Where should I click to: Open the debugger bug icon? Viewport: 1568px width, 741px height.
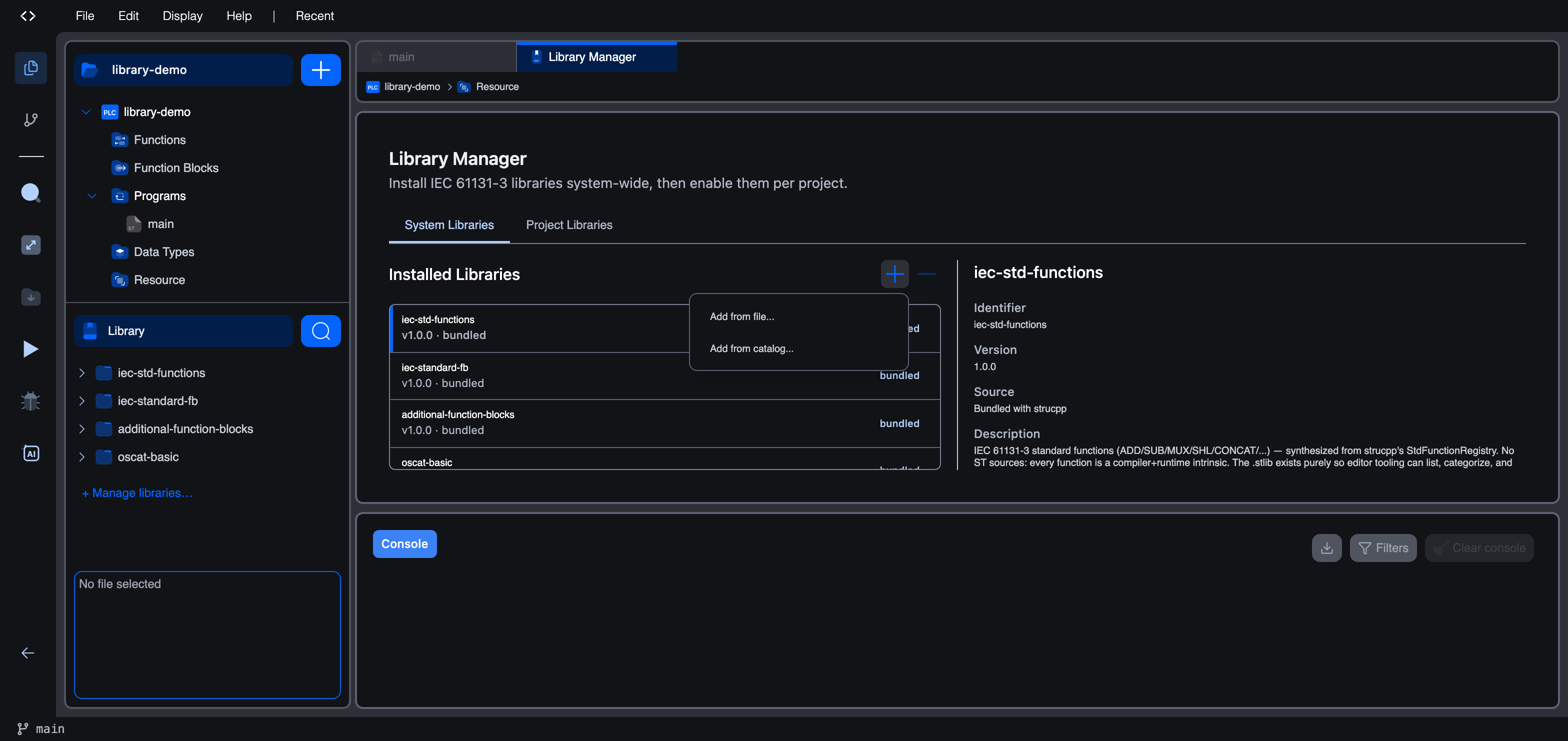[30, 401]
